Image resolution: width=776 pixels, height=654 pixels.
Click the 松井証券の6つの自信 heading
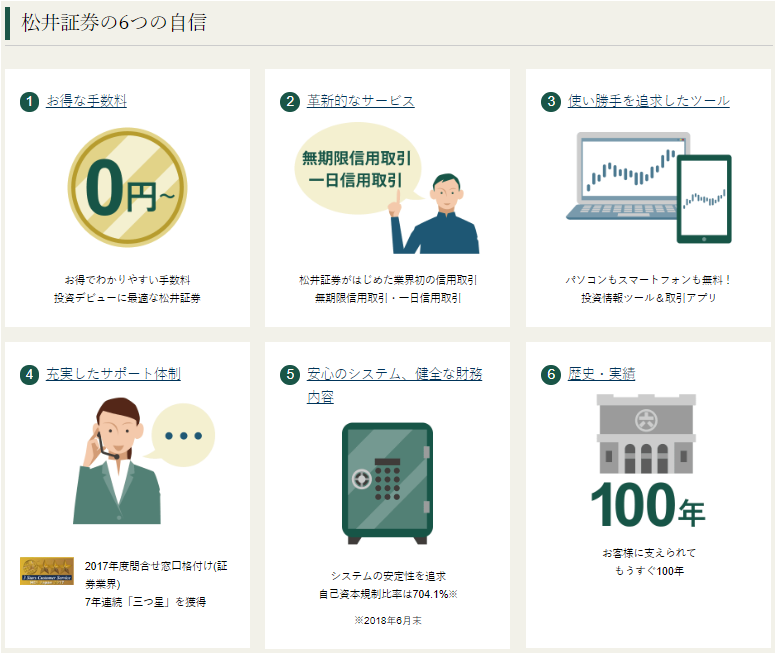pyautogui.click(x=114, y=23)
